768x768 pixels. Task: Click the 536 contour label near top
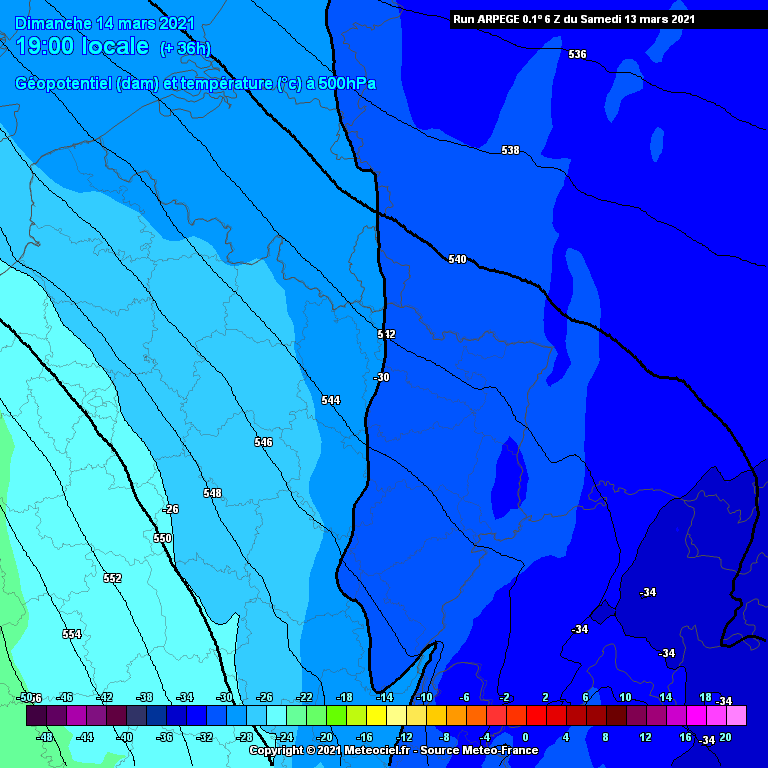click(x=577, y=54)
